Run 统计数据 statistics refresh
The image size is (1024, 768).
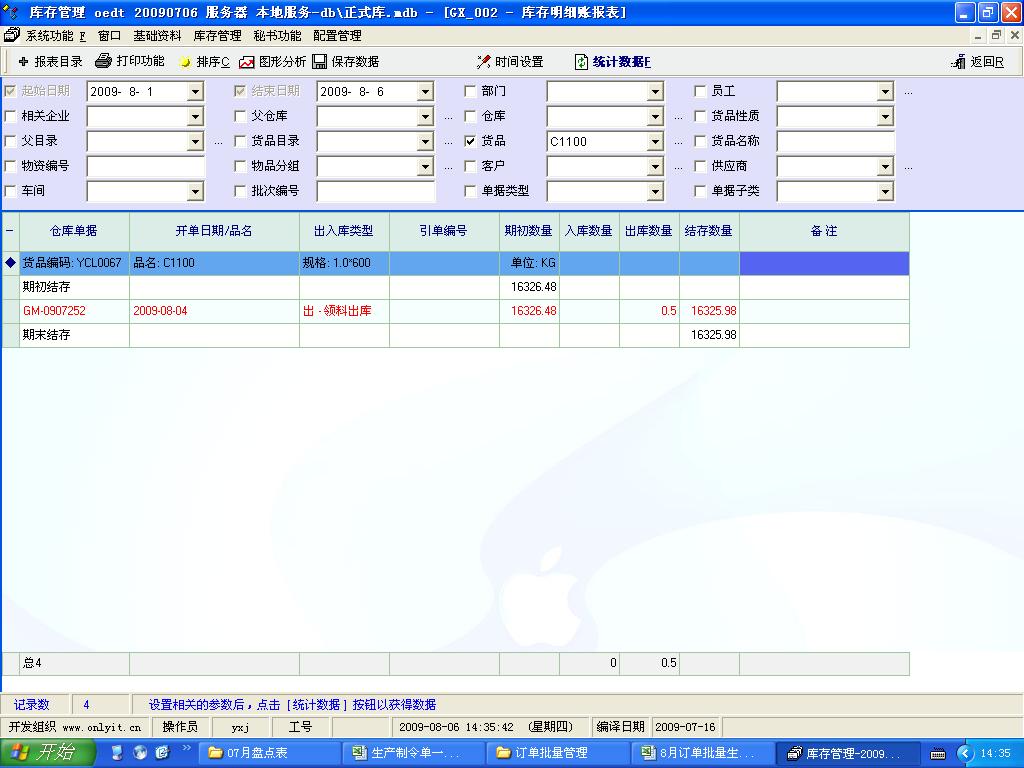[x=582, y=62]
